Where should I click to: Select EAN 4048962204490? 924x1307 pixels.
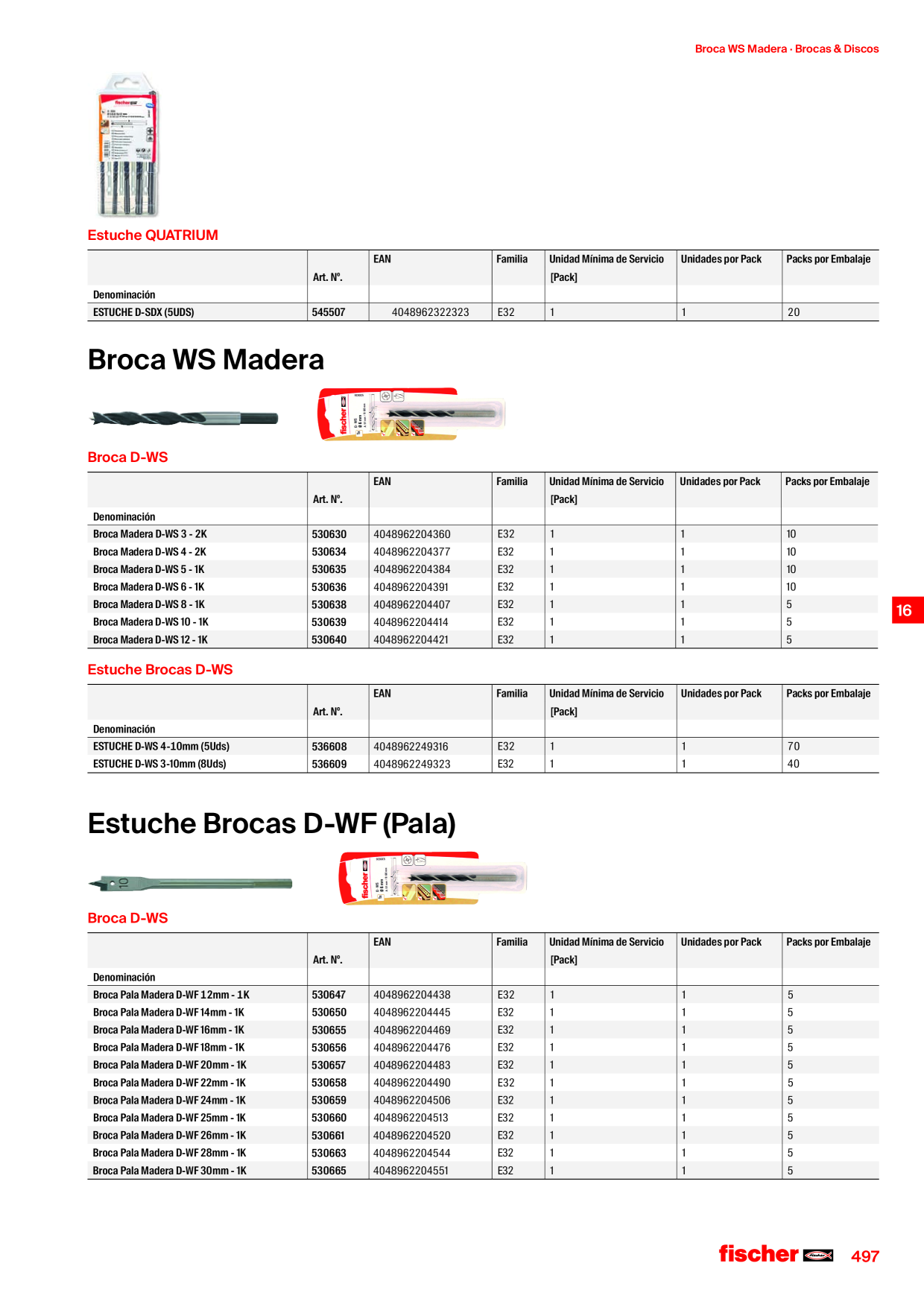point(412,1083)
